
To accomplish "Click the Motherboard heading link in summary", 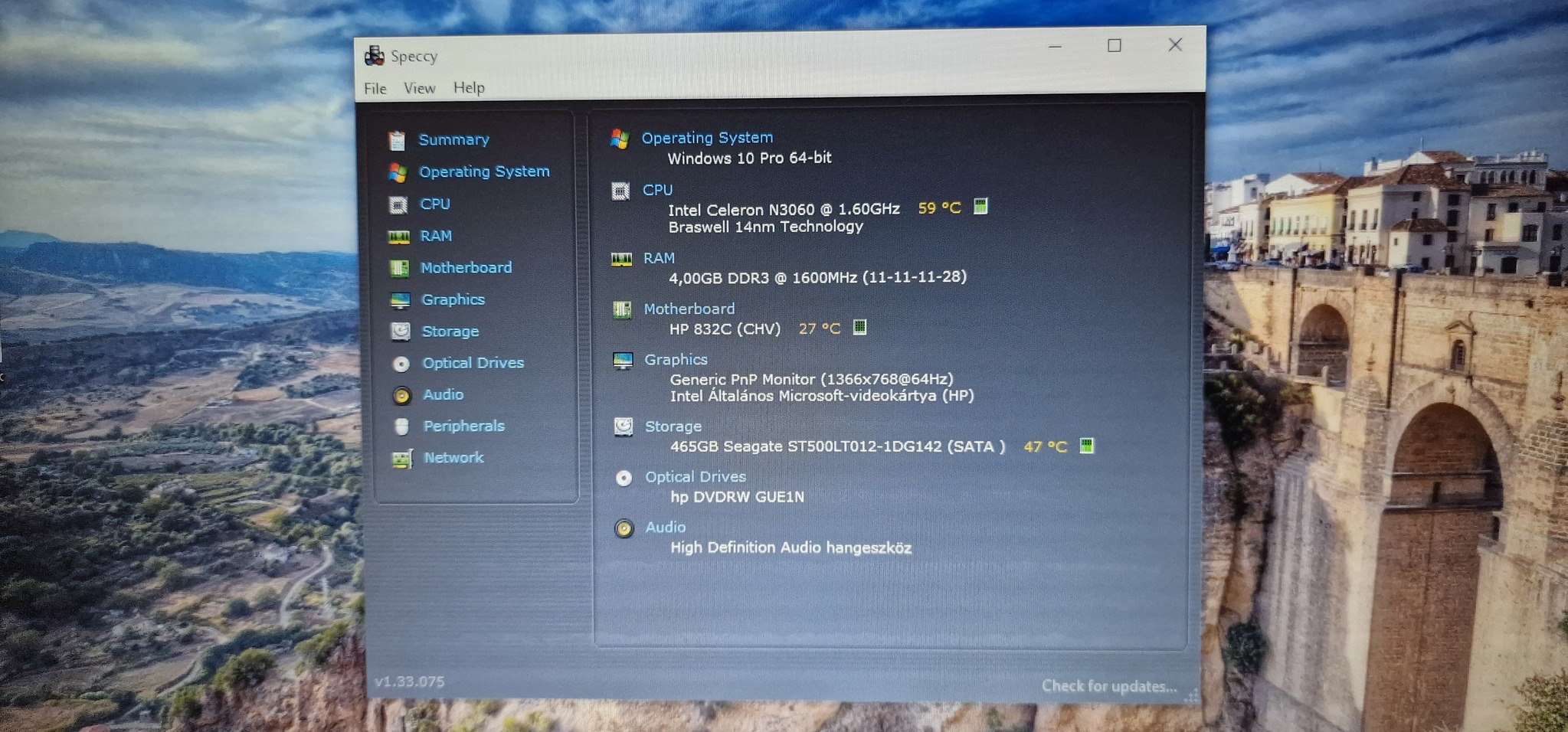I will point(689,309).
